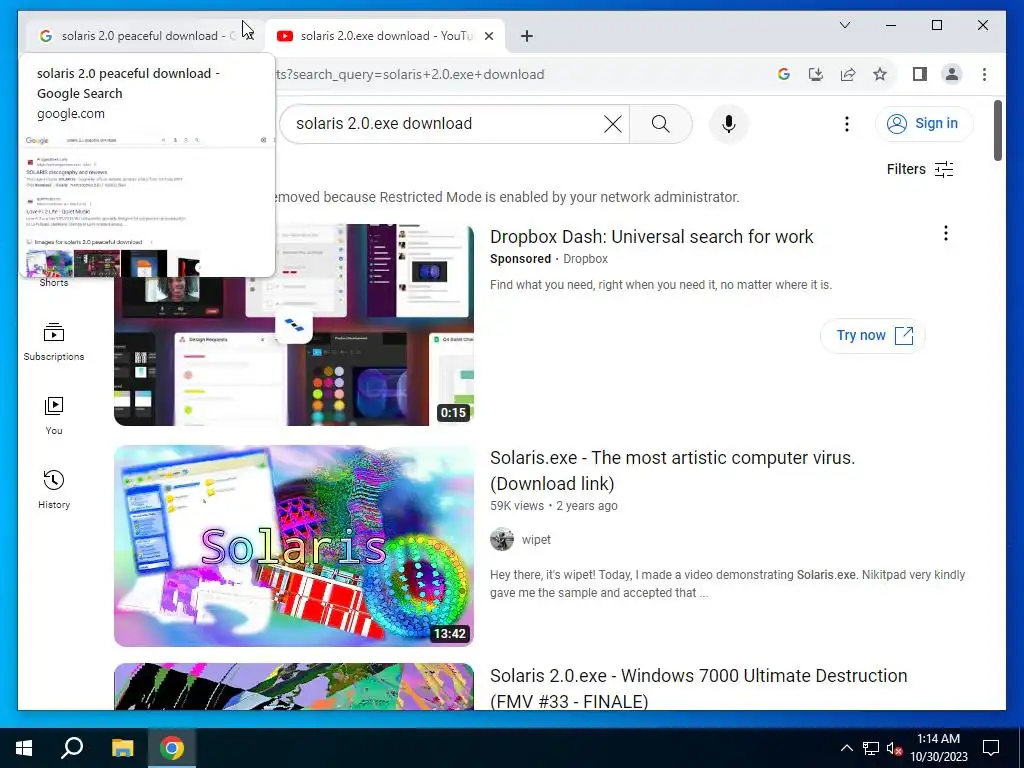Image resolution: width=1024 pixels, height=768 pixels.
Task: Open the search Filters
Action: (x=920, y=169)
